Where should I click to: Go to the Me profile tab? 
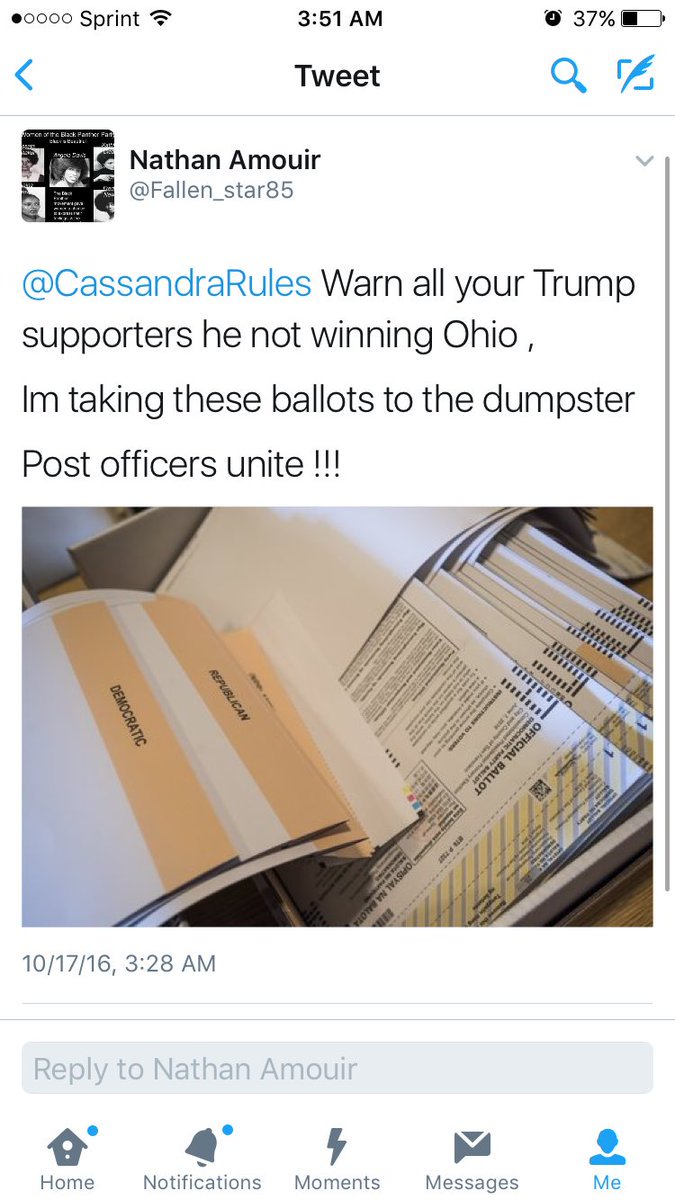[x=607, y=1159]
